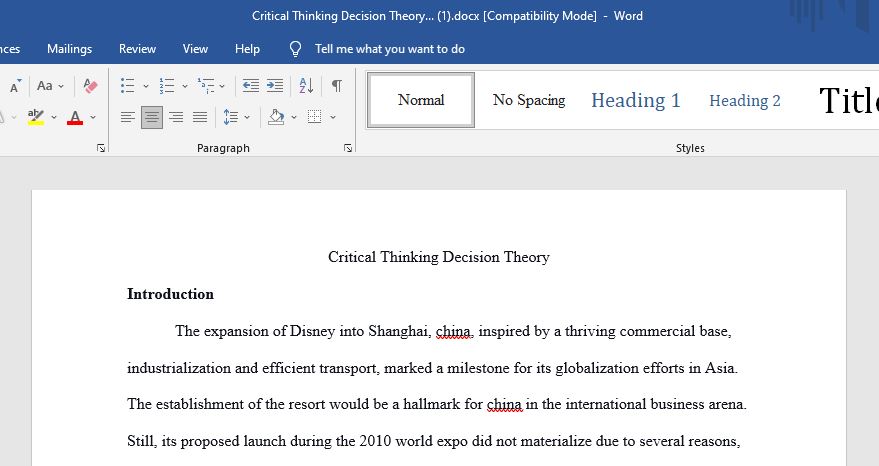Clear All Formatting eraser icon
Image resolution: width=879 pixels, height=466 pixels.
point(90,86)
